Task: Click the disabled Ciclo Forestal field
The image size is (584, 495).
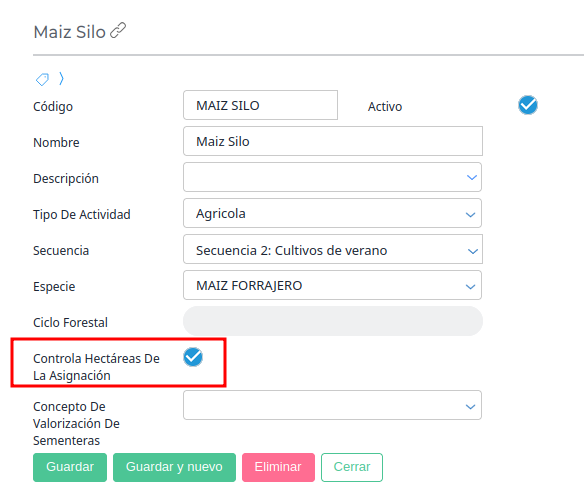Action: (x=333, y=321)
